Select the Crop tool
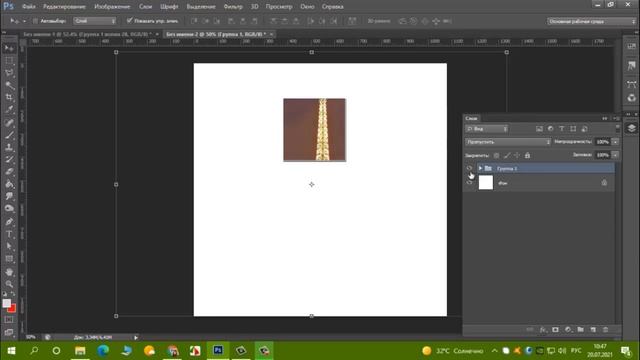This screenshot has height=360, width=640. click(x=9, y=98)
